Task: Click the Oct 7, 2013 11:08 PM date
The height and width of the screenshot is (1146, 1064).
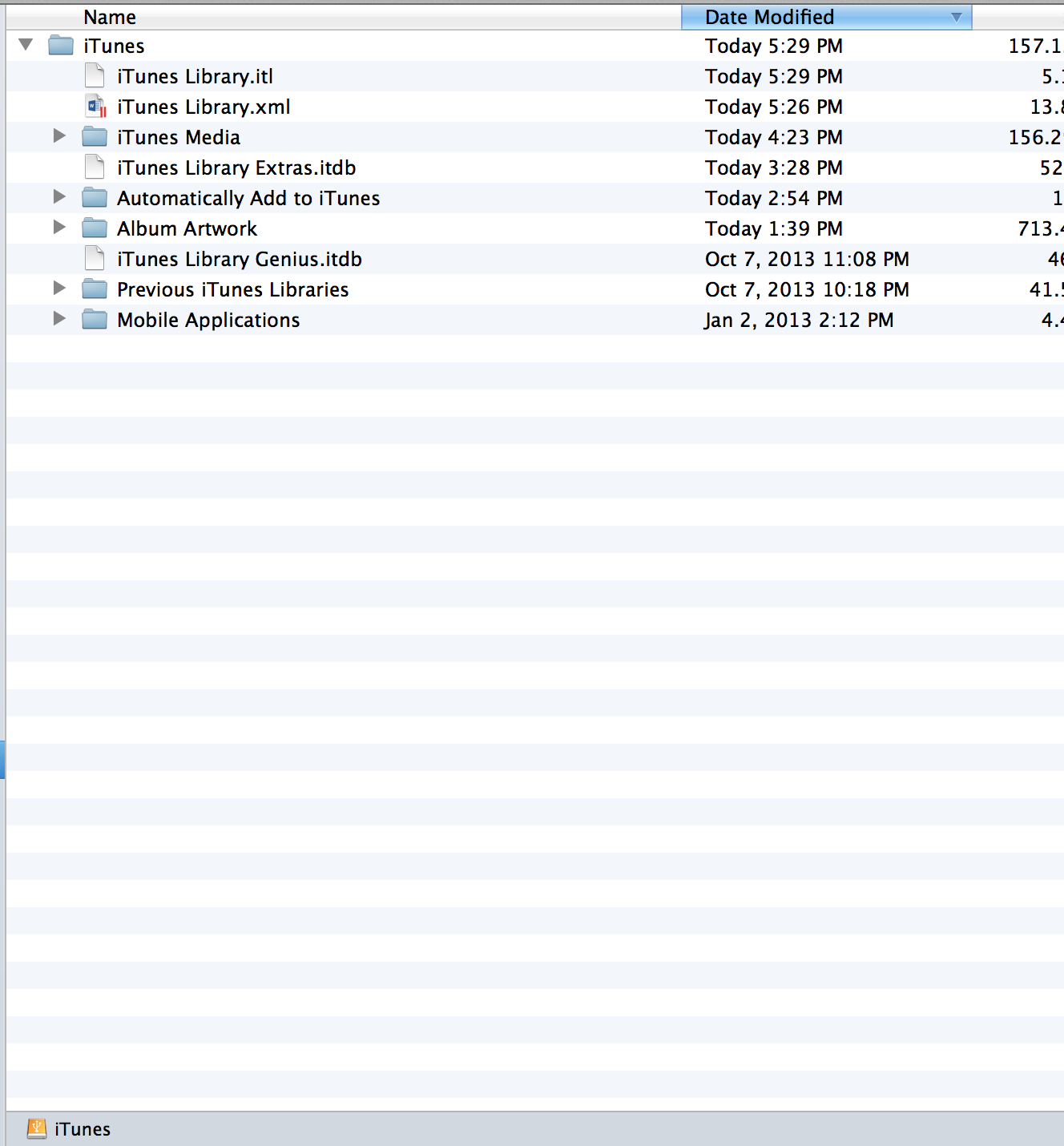Action: tap(807, 259)
